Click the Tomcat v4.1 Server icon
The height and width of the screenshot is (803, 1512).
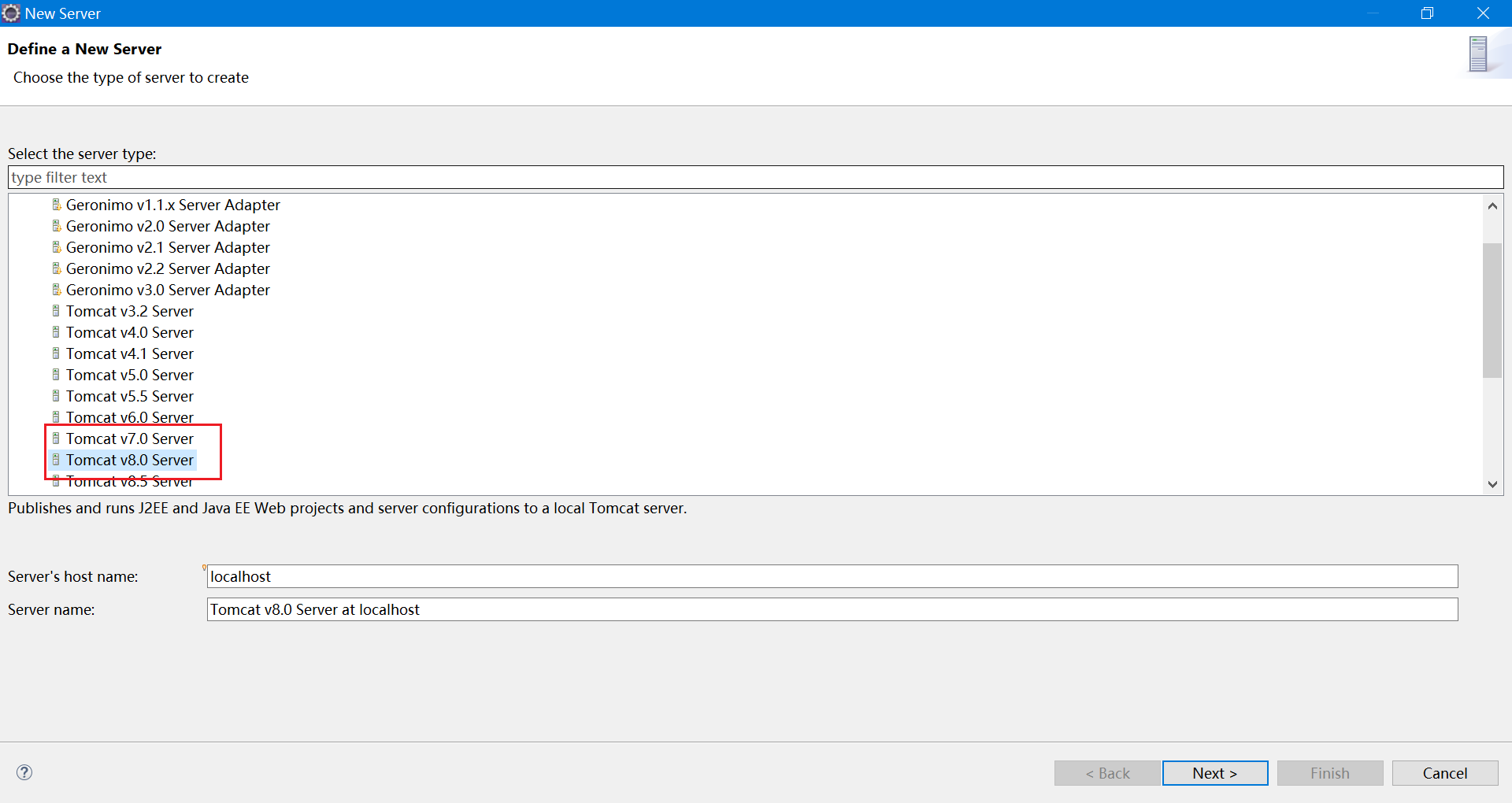[x=56, y=353]
